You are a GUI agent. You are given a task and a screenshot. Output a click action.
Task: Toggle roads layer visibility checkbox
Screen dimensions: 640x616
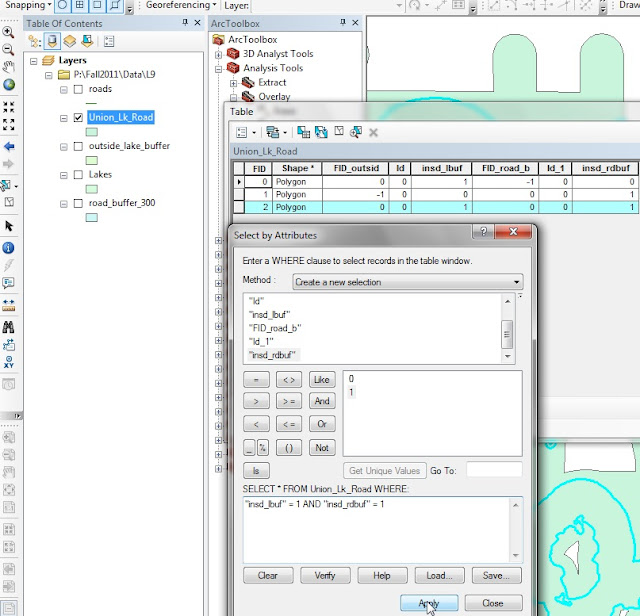tap(78, 89)
